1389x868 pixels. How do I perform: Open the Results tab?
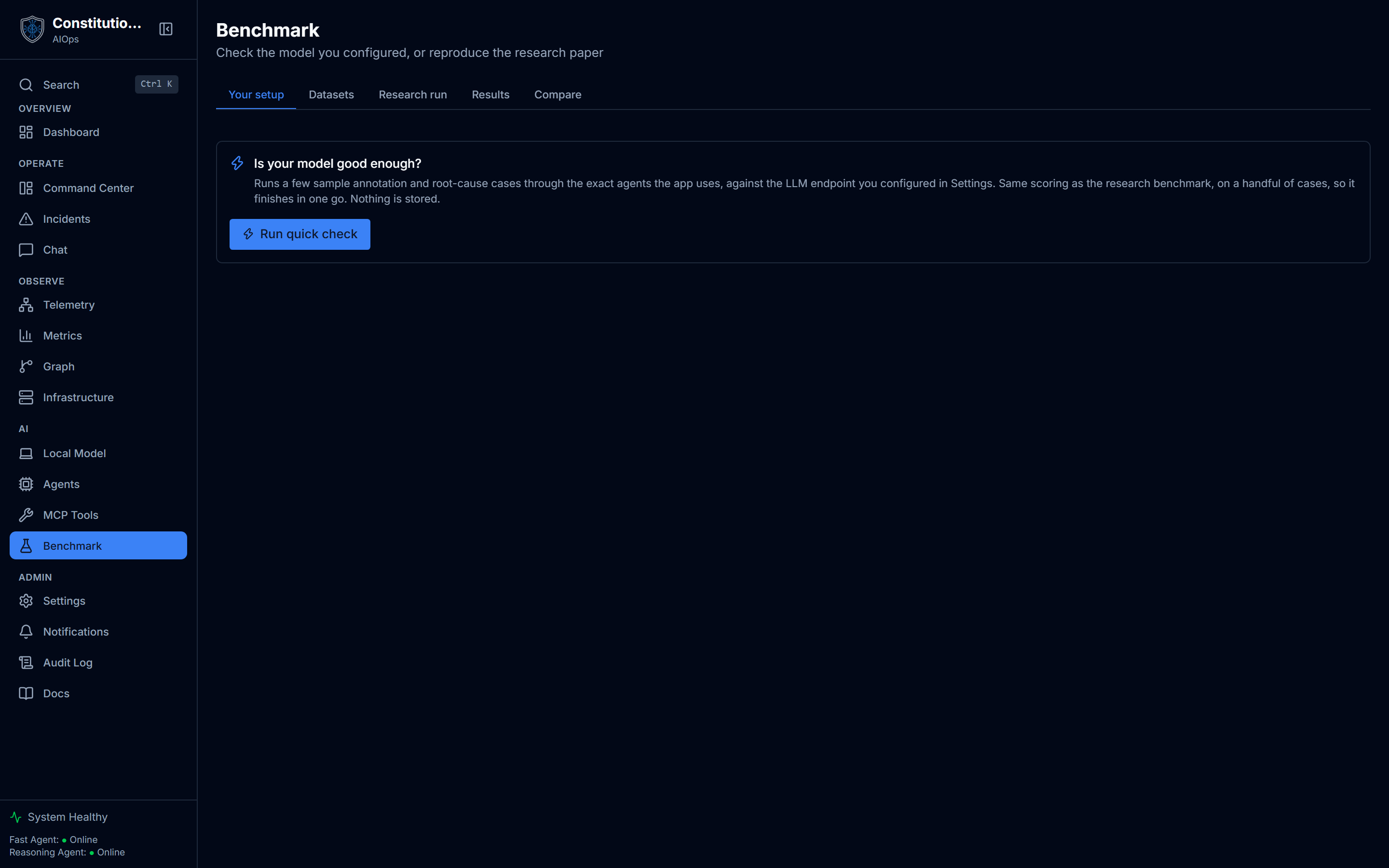pyautogui.click(x=491, y=95)
